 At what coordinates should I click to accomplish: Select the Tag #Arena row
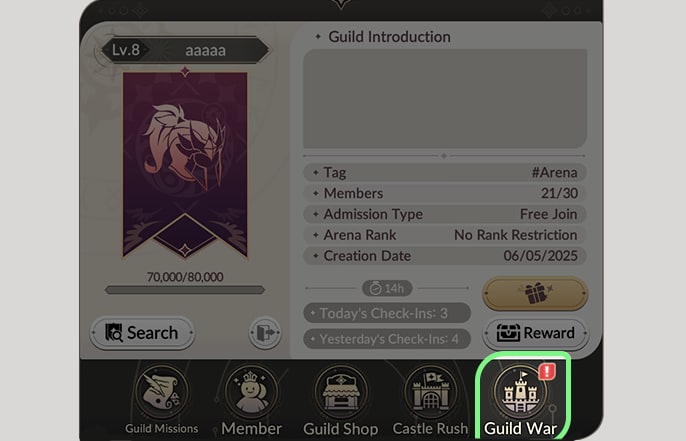(445, 172)
